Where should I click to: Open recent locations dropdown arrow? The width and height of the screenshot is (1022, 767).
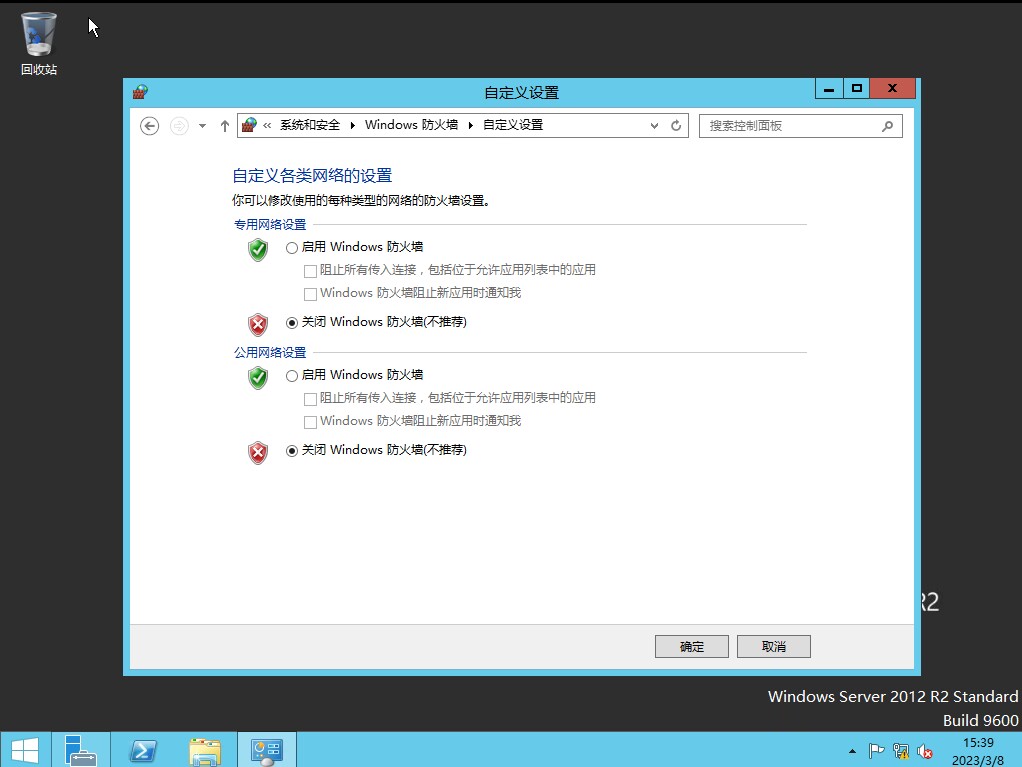pyautogui.click(x=203, y=126)
